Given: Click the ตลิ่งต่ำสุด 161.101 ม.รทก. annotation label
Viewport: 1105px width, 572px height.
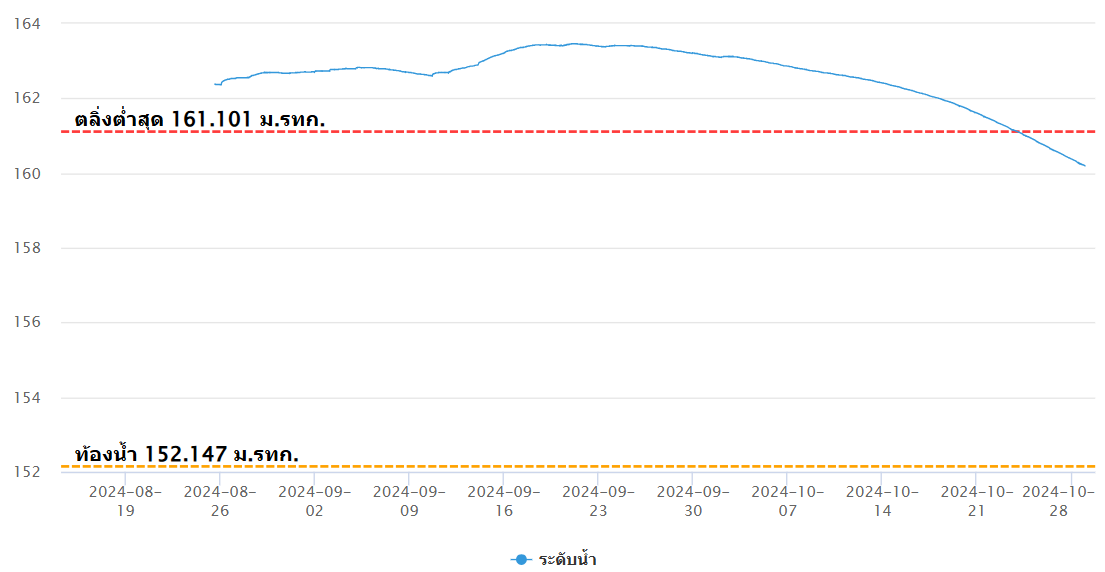Looking at the screenshot, I should pos(200,119).
